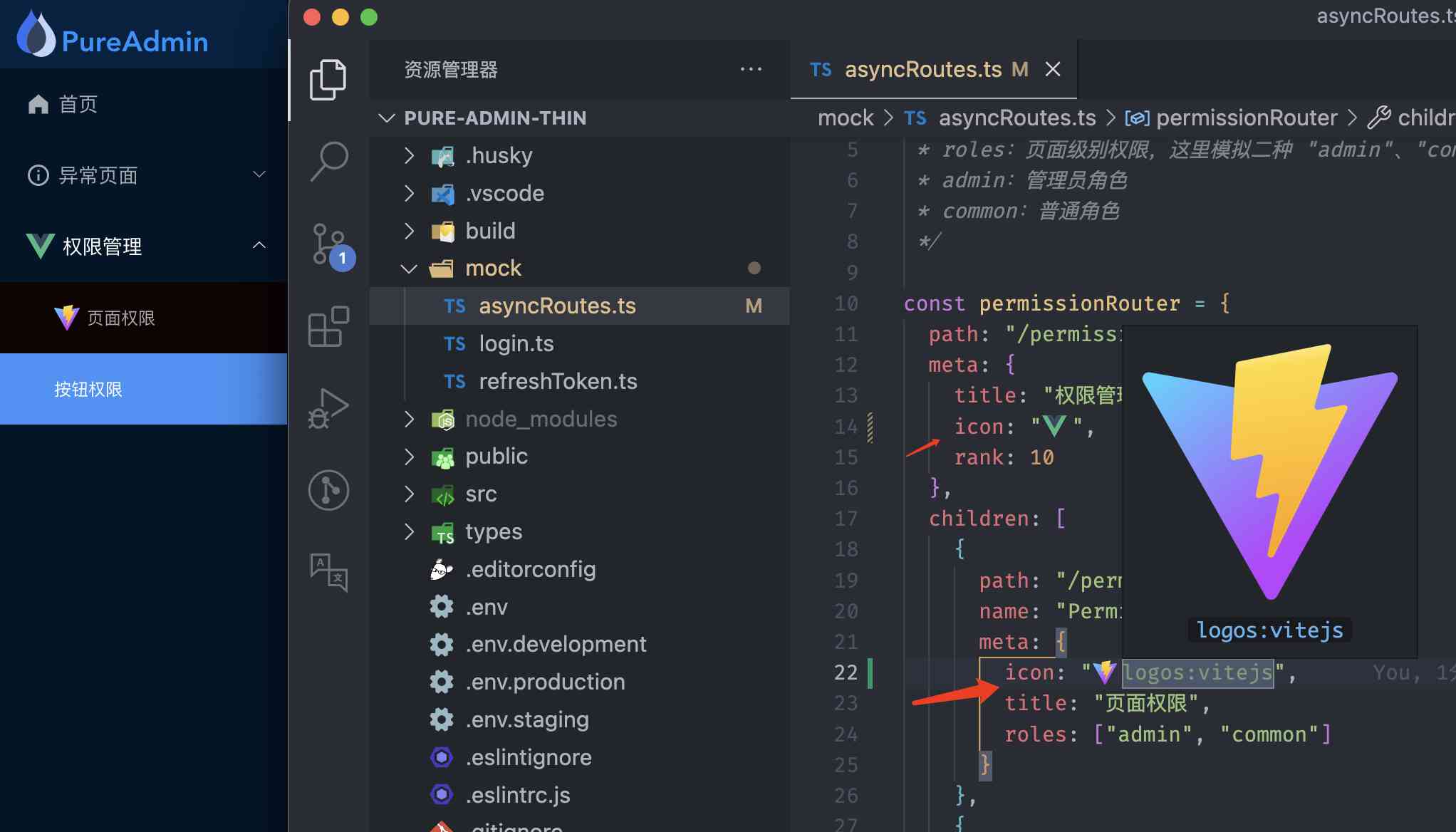Click the ESLint icon of .eslintignore
Screen dimensions: 1456x832
442,757
